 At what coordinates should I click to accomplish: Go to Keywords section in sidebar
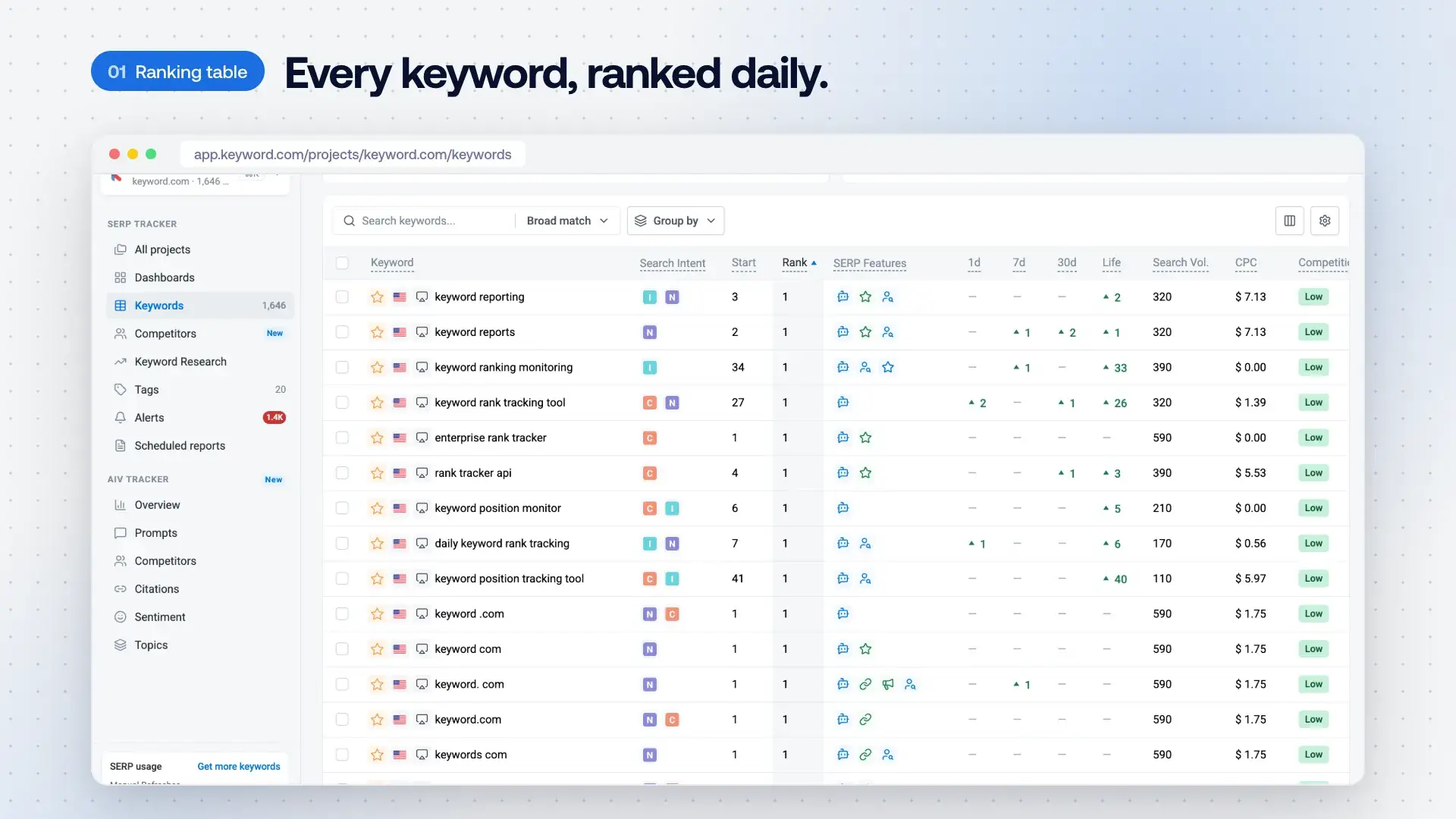[x=199, y=306]
